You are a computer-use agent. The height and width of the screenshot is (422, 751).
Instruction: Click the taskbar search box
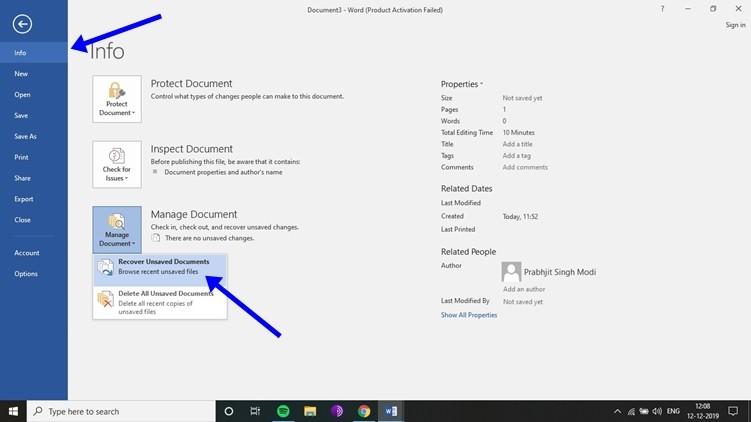pos(121,411)
